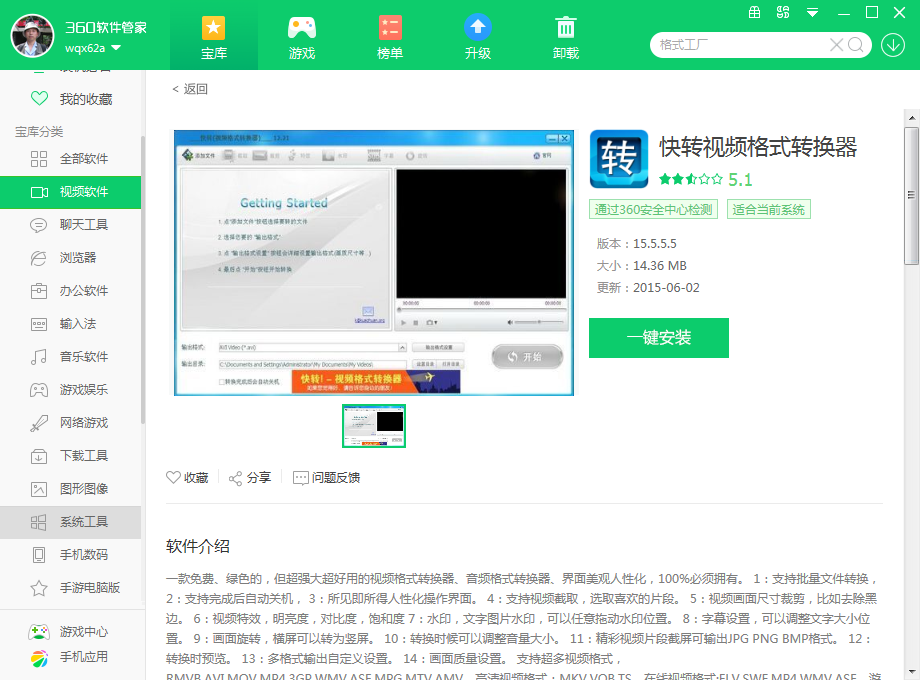Click the 格式工厂 search field

pyautogui.click(x=739, y=45)
